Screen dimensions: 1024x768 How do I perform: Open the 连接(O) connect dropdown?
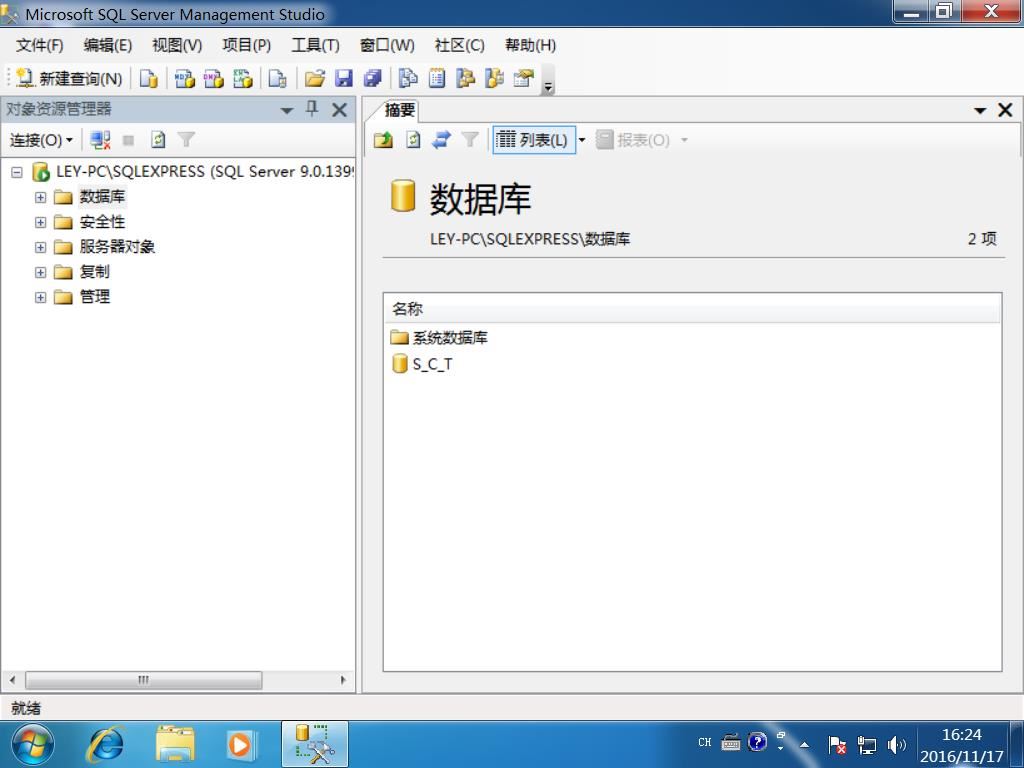coord(41,140)
